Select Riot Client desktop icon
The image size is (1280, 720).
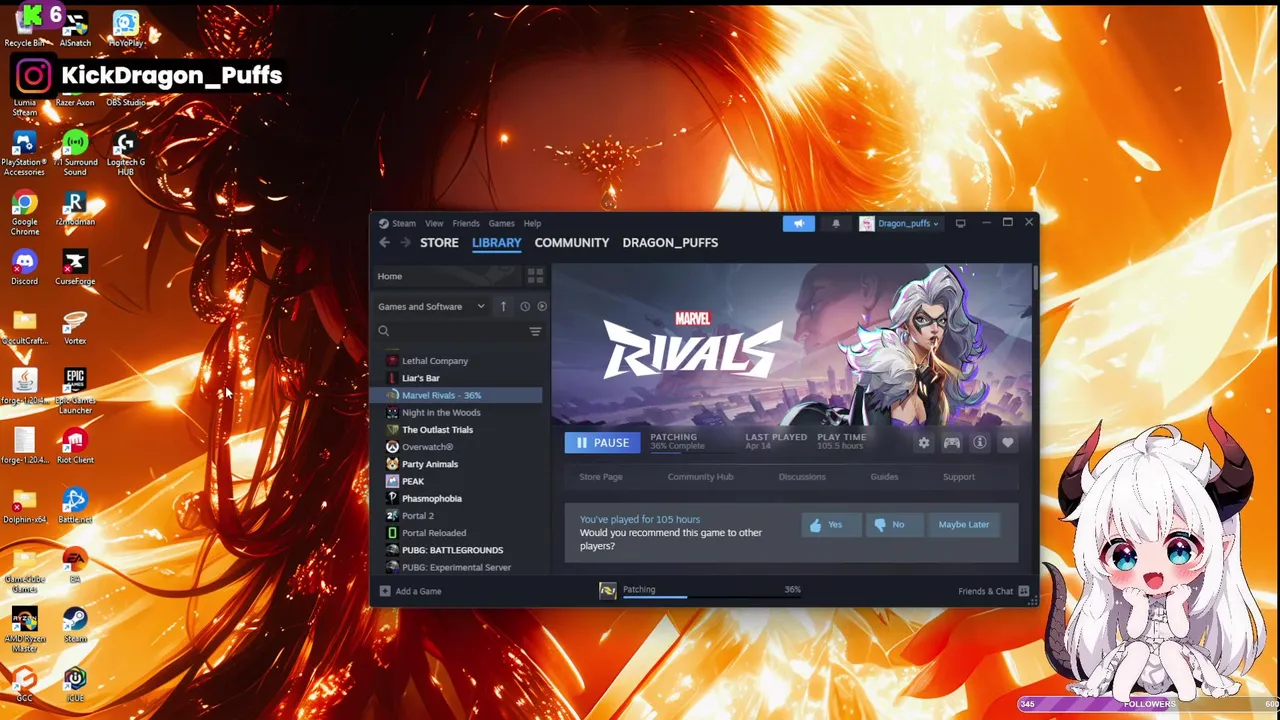75,447
